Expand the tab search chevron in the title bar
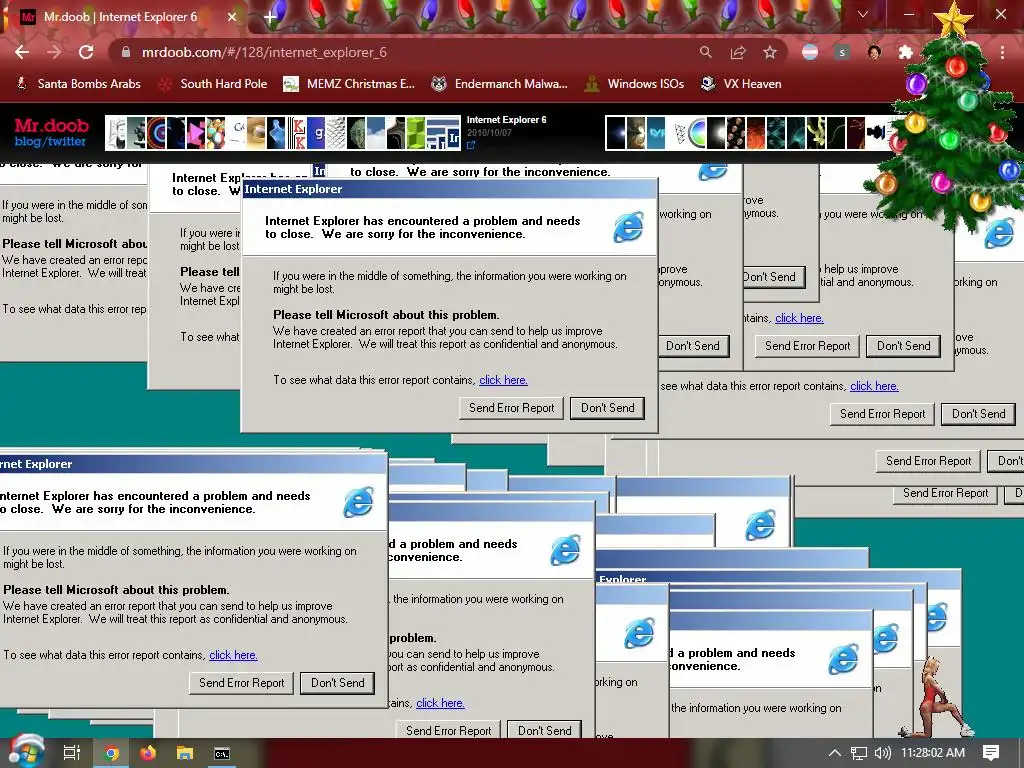 863,14
